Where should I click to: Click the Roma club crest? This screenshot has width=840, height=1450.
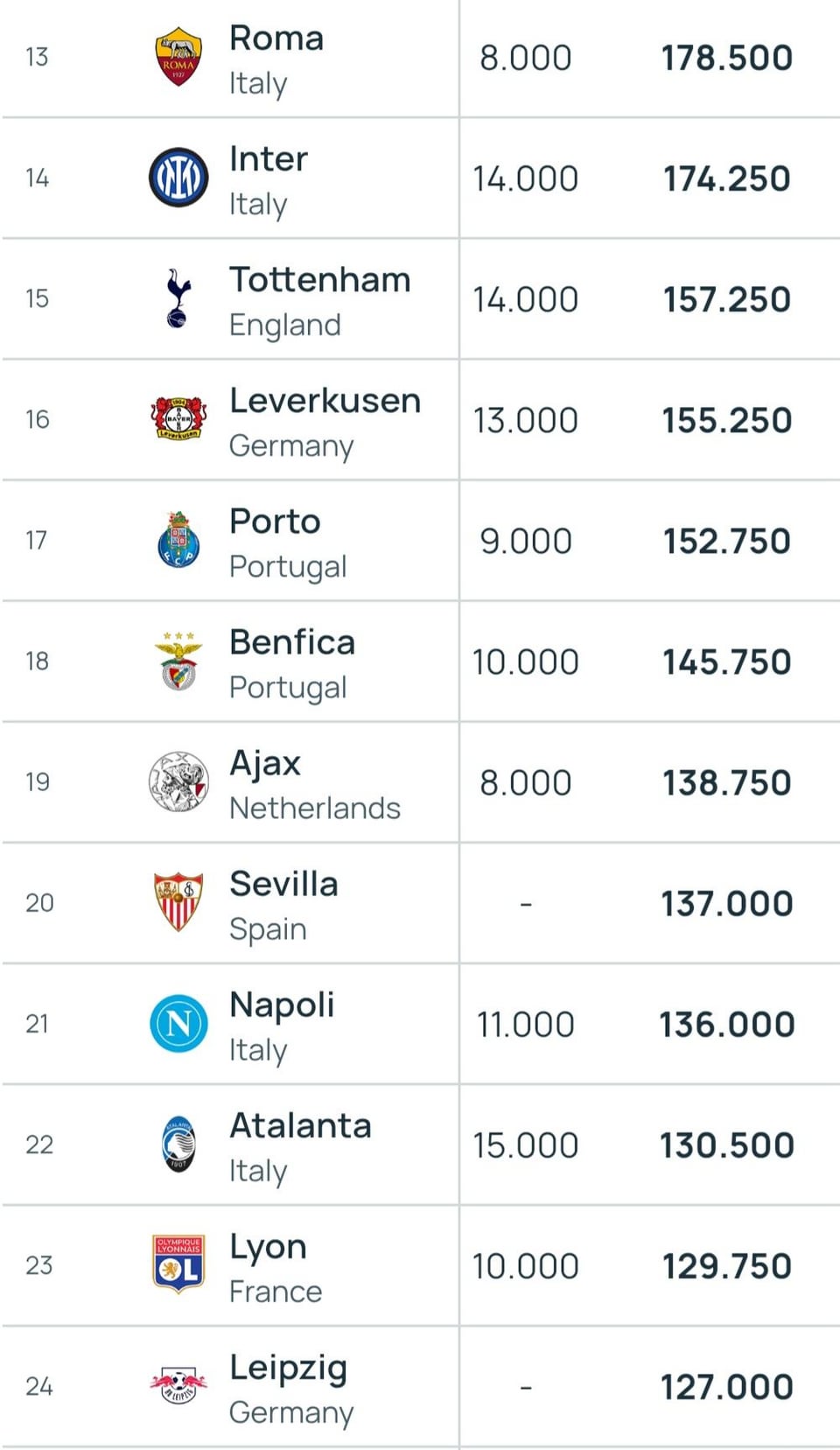point(178,57)
